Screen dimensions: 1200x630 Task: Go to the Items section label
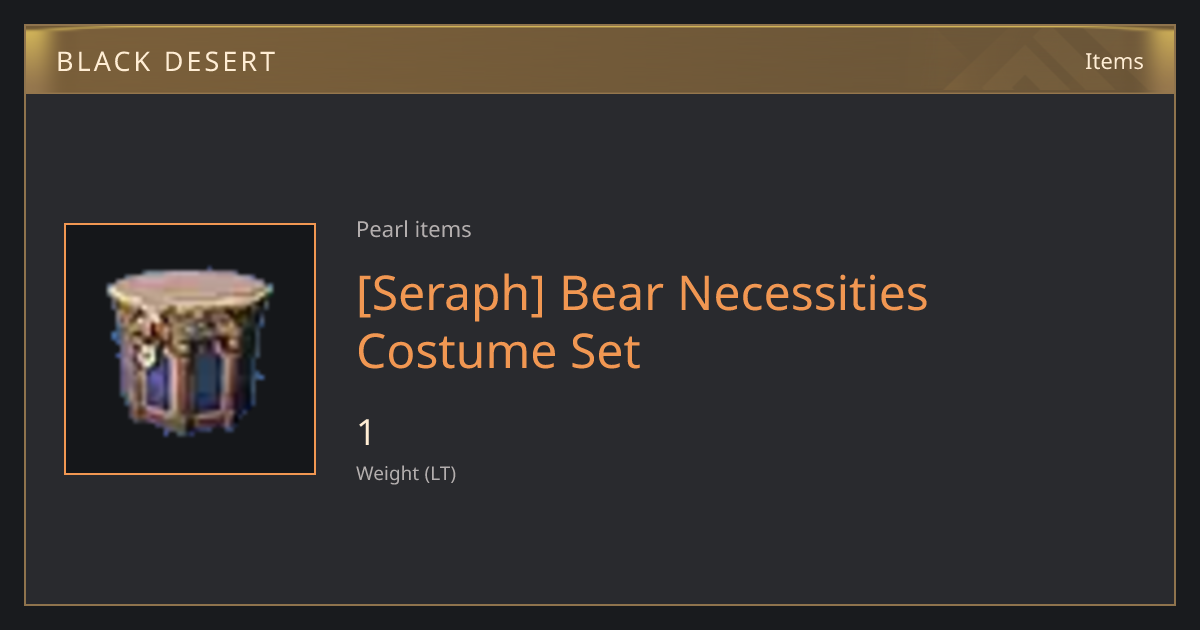1114,61
